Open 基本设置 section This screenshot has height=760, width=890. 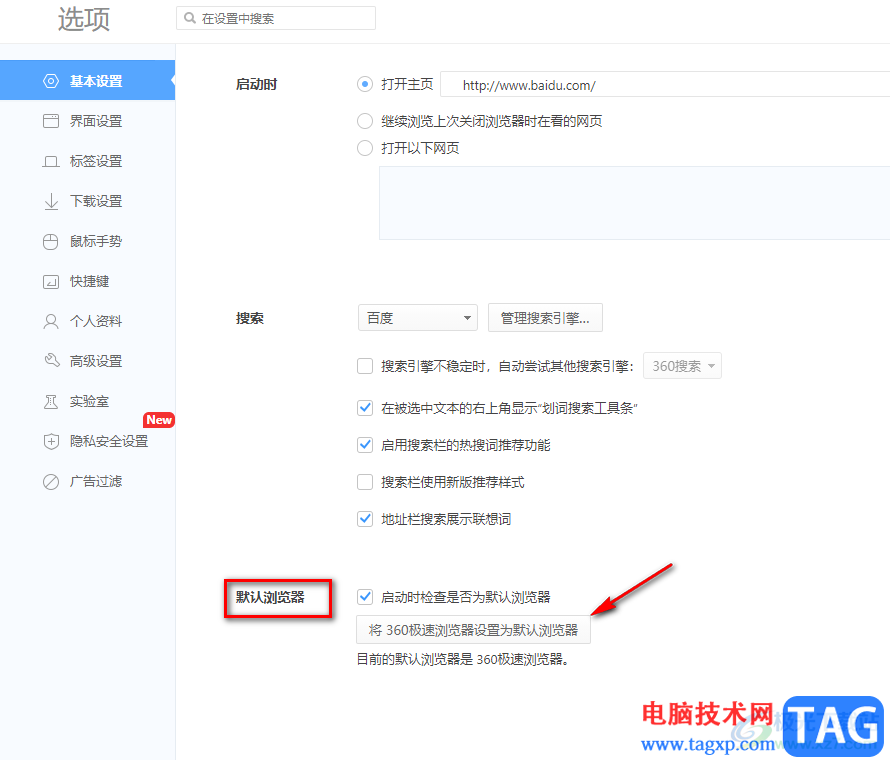[87, 80]
